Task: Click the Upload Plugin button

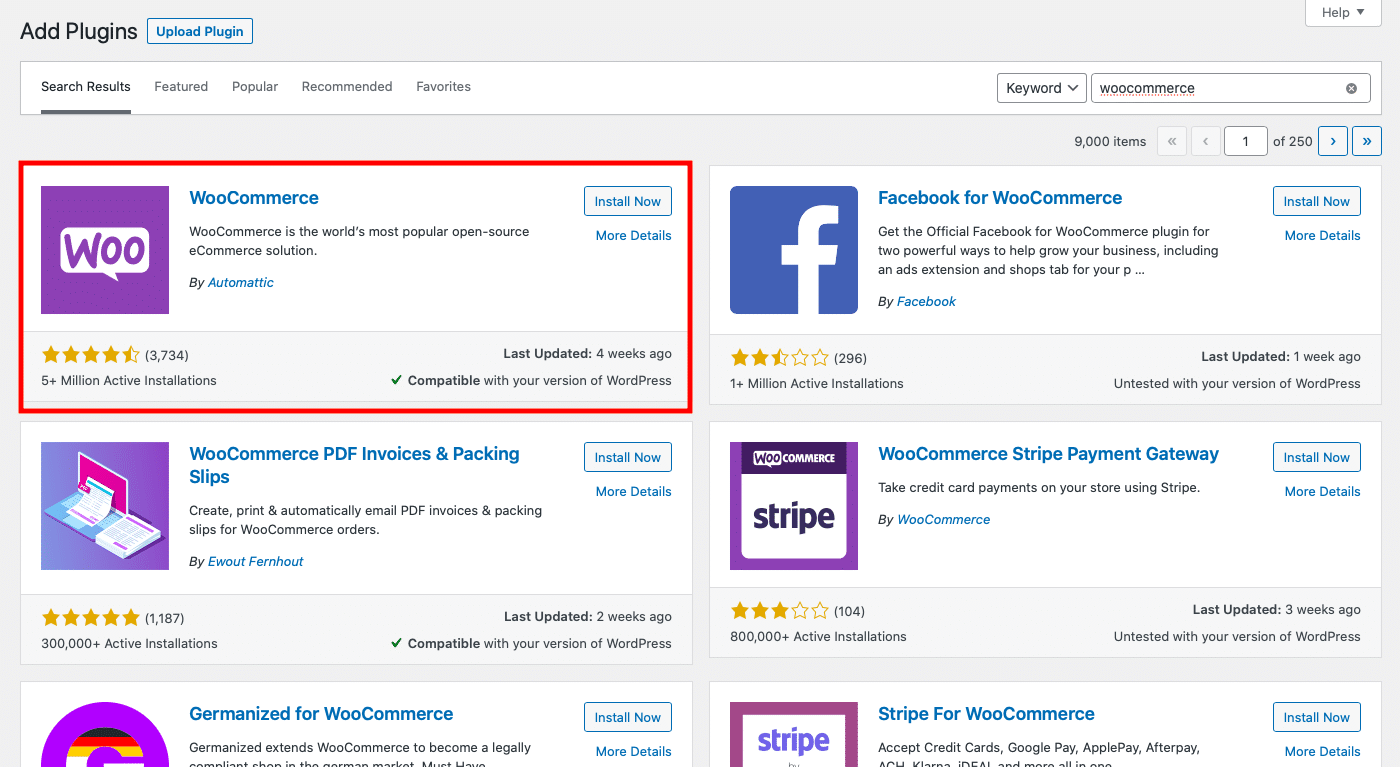Action: tap(200, 31)
